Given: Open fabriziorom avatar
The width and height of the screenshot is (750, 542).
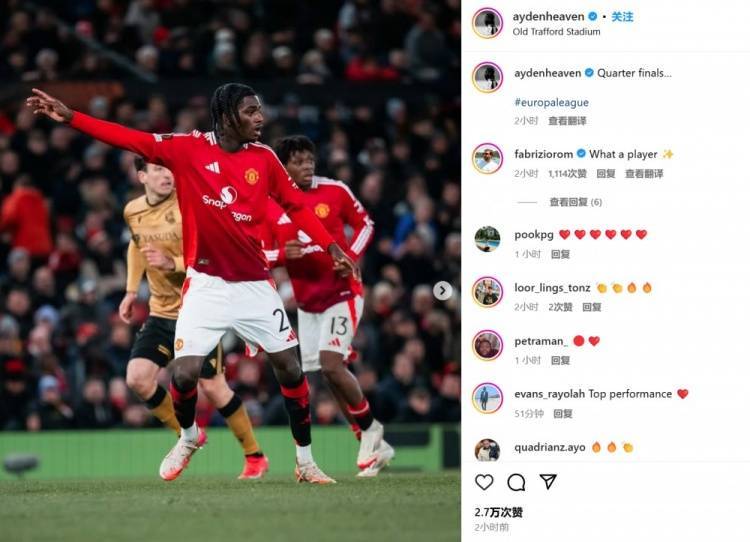Looking at the screenshot, I should coord(487,158).
